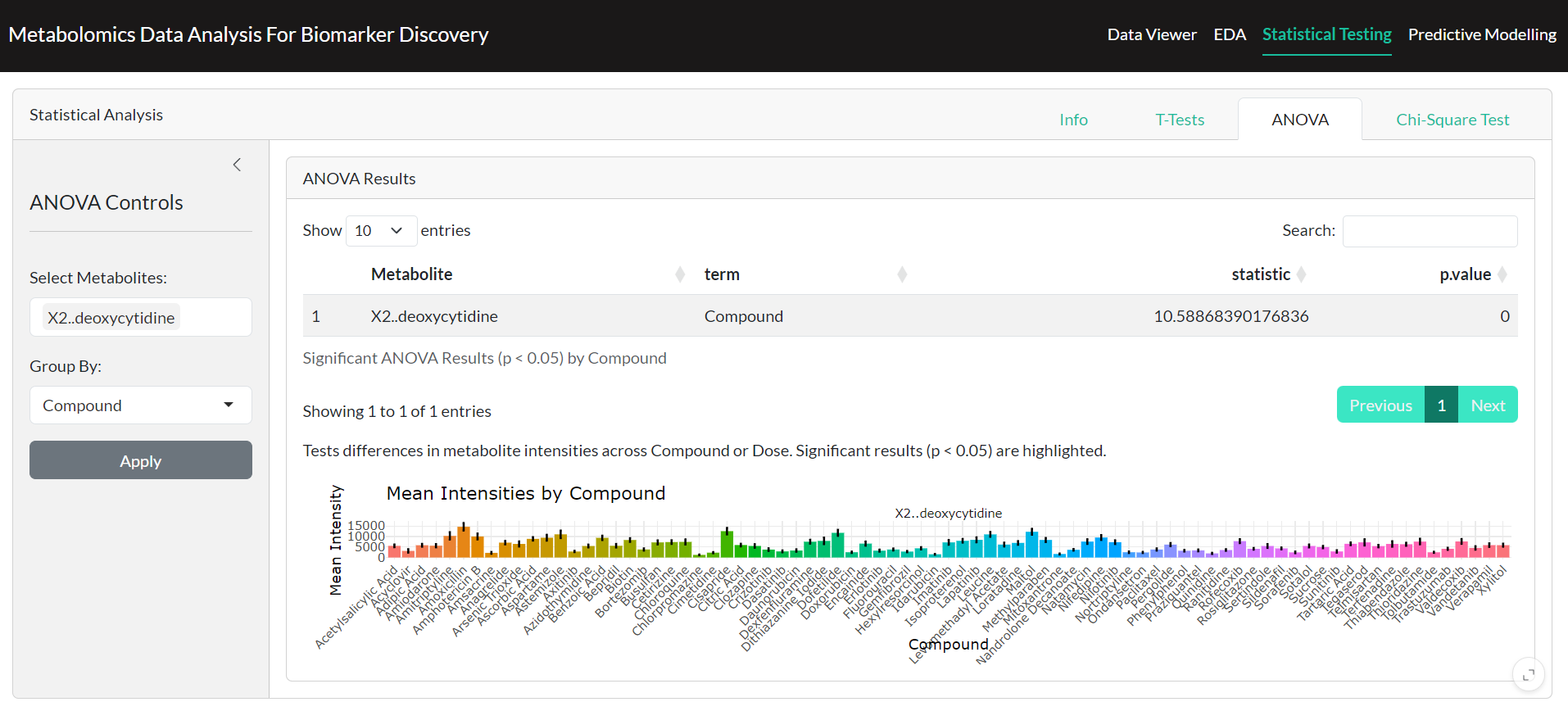Image resolution: width=1568 pixels, height=711 pixels.
Task: Open the Show entries count dropdown
Action: click(x=382, y=231)
